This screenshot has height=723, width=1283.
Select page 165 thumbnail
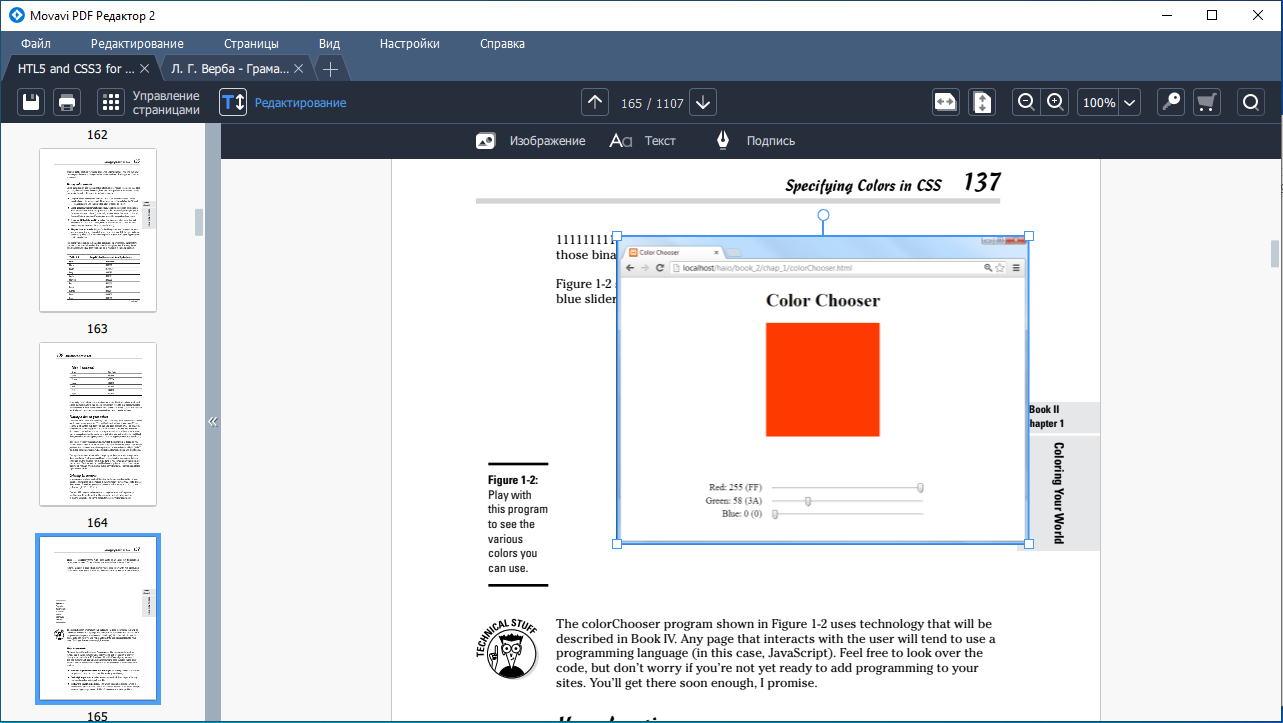point(98,618)
